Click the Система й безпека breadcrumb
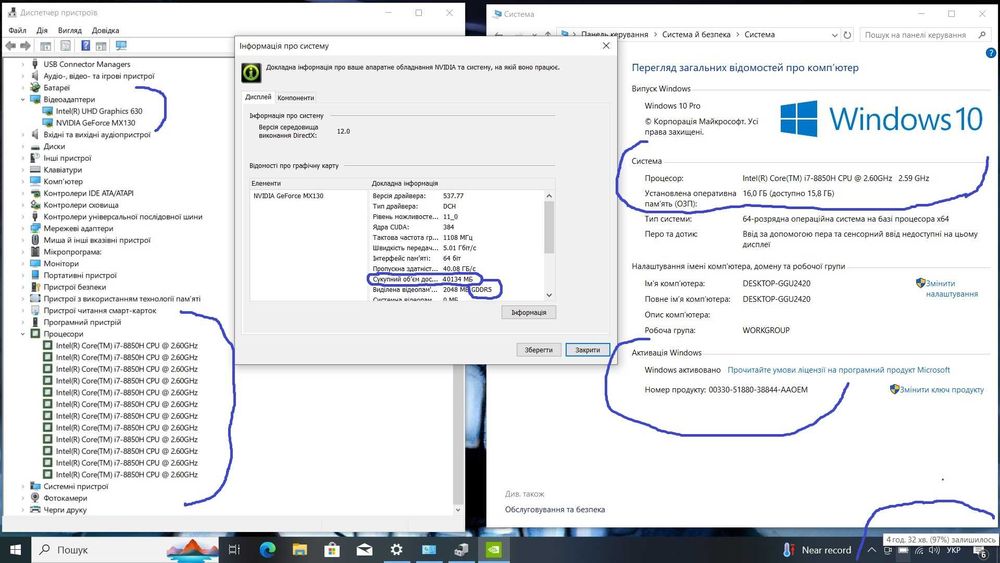The height and width of the screenshot is (563, 1000). [696, 35]
